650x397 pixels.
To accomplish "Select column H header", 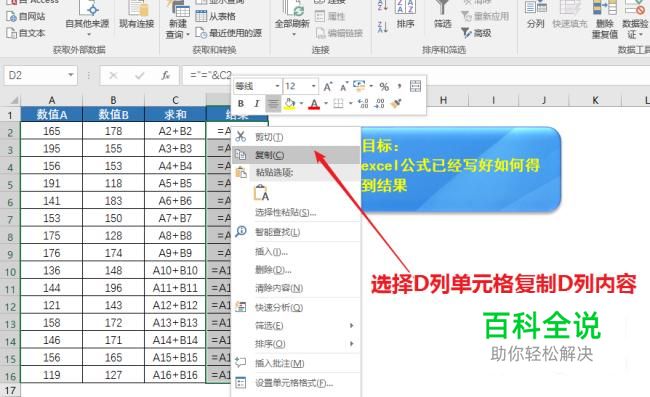I will (444, 100).
